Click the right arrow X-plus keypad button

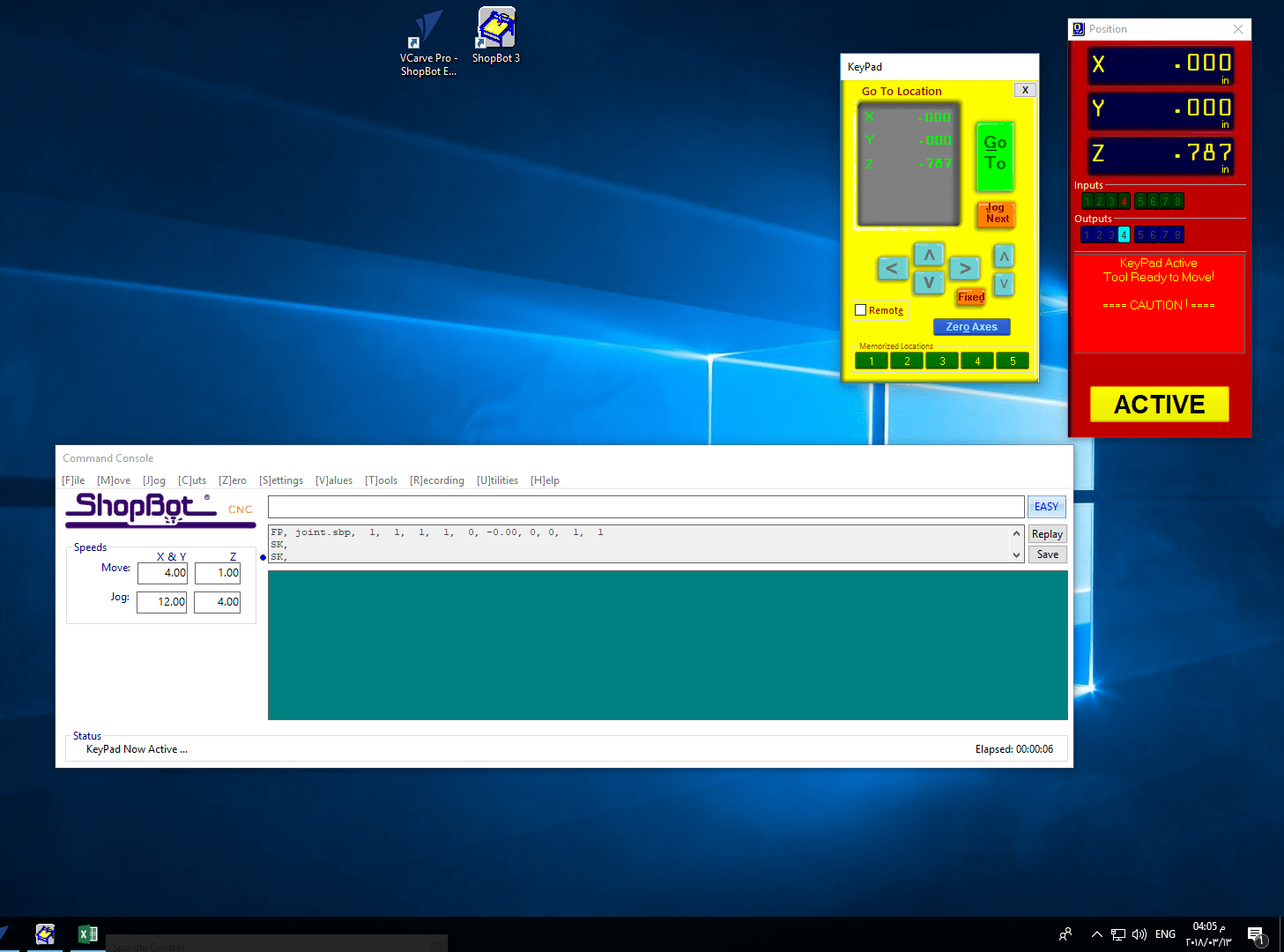965,268
